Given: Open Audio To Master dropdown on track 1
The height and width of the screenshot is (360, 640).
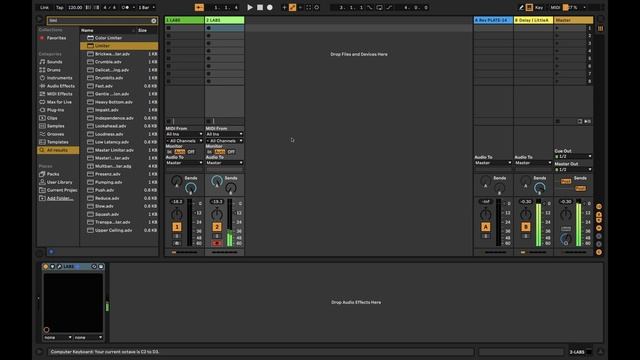Looking at the screenshot, I should tap(184, 163).
